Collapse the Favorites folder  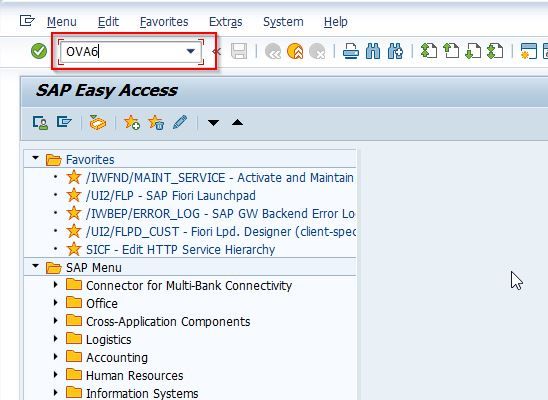35,158
